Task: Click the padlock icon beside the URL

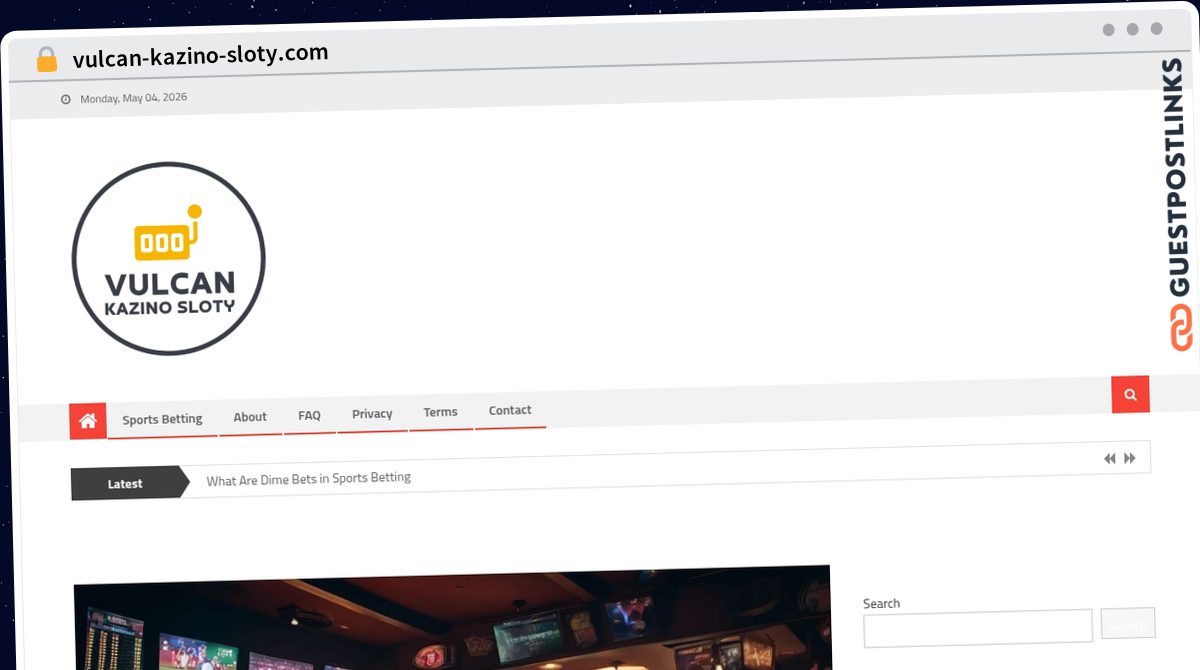Action: [47, 60]
